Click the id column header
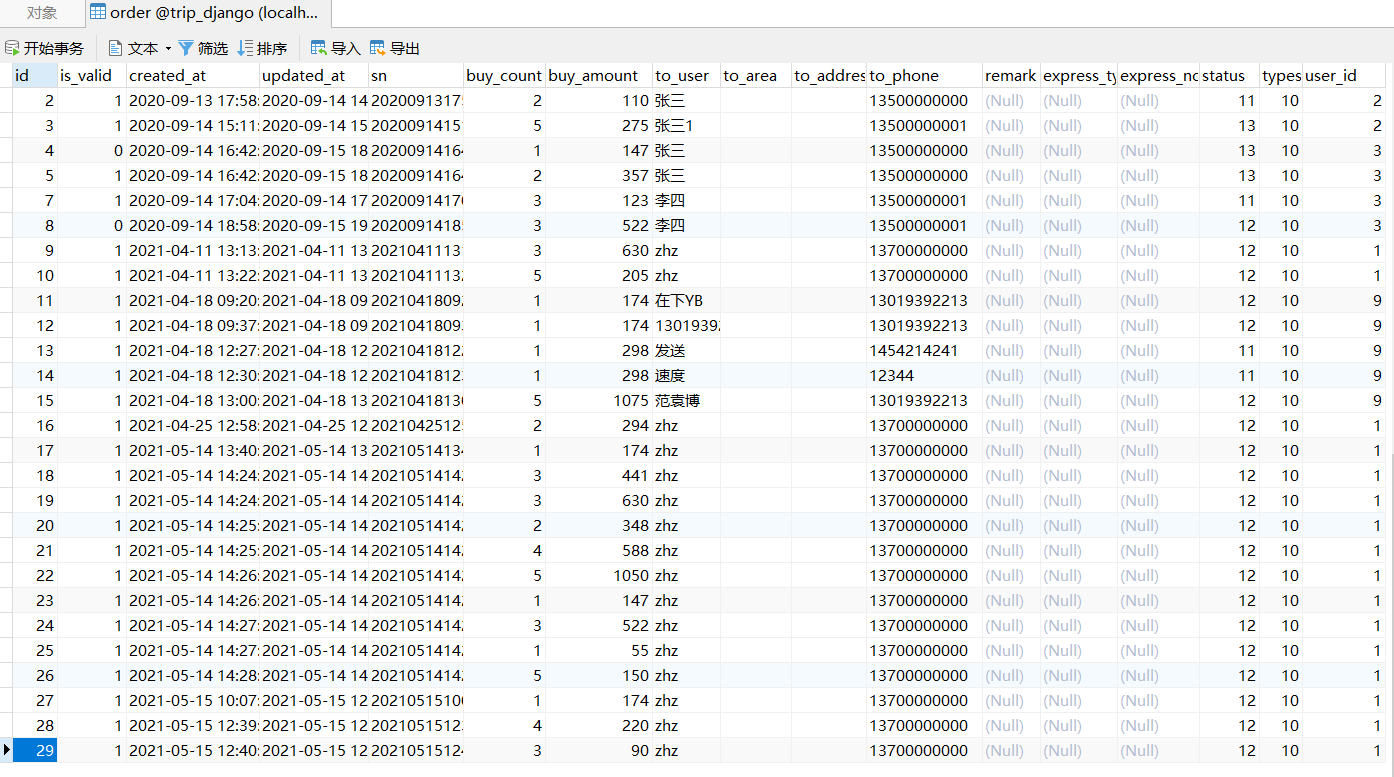 pos(35,75)
